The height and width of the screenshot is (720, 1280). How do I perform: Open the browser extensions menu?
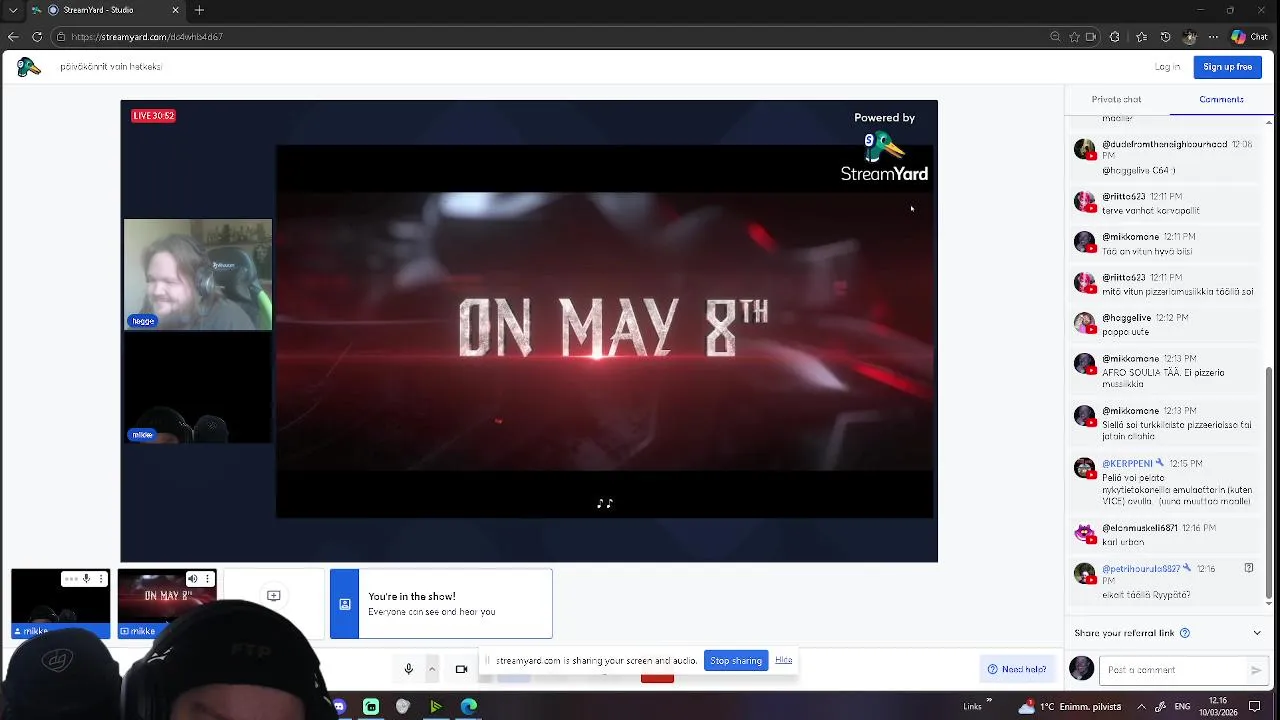tap(1115, 37)
